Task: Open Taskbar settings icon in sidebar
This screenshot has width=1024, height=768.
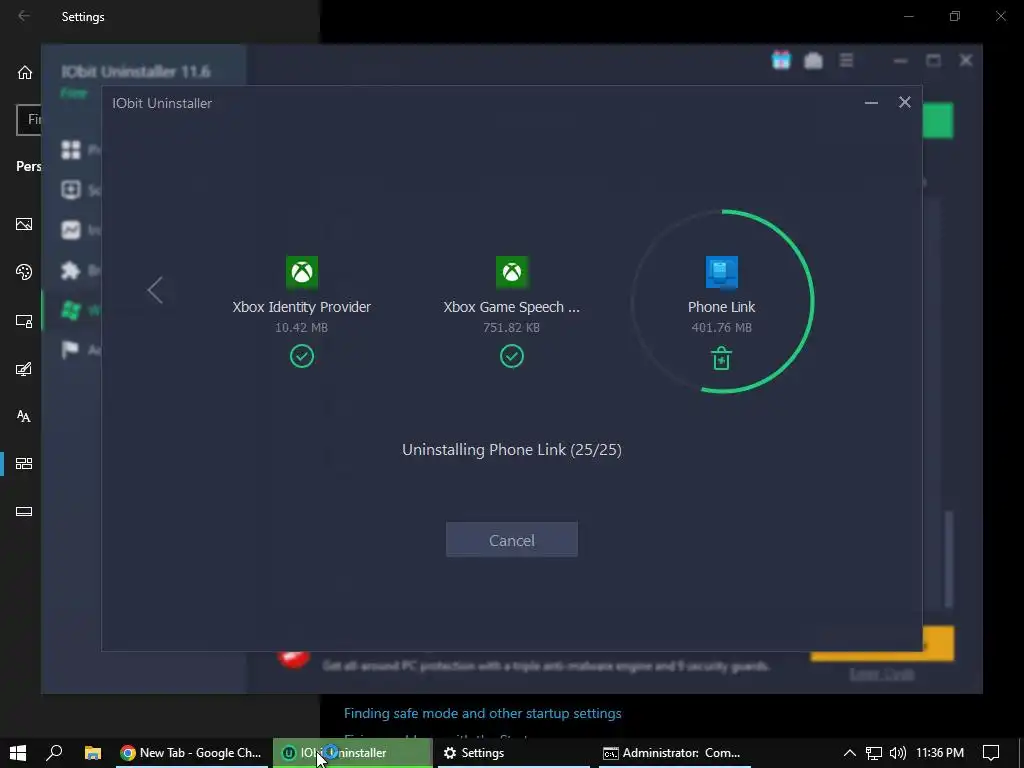Action: tap(24, 511)
